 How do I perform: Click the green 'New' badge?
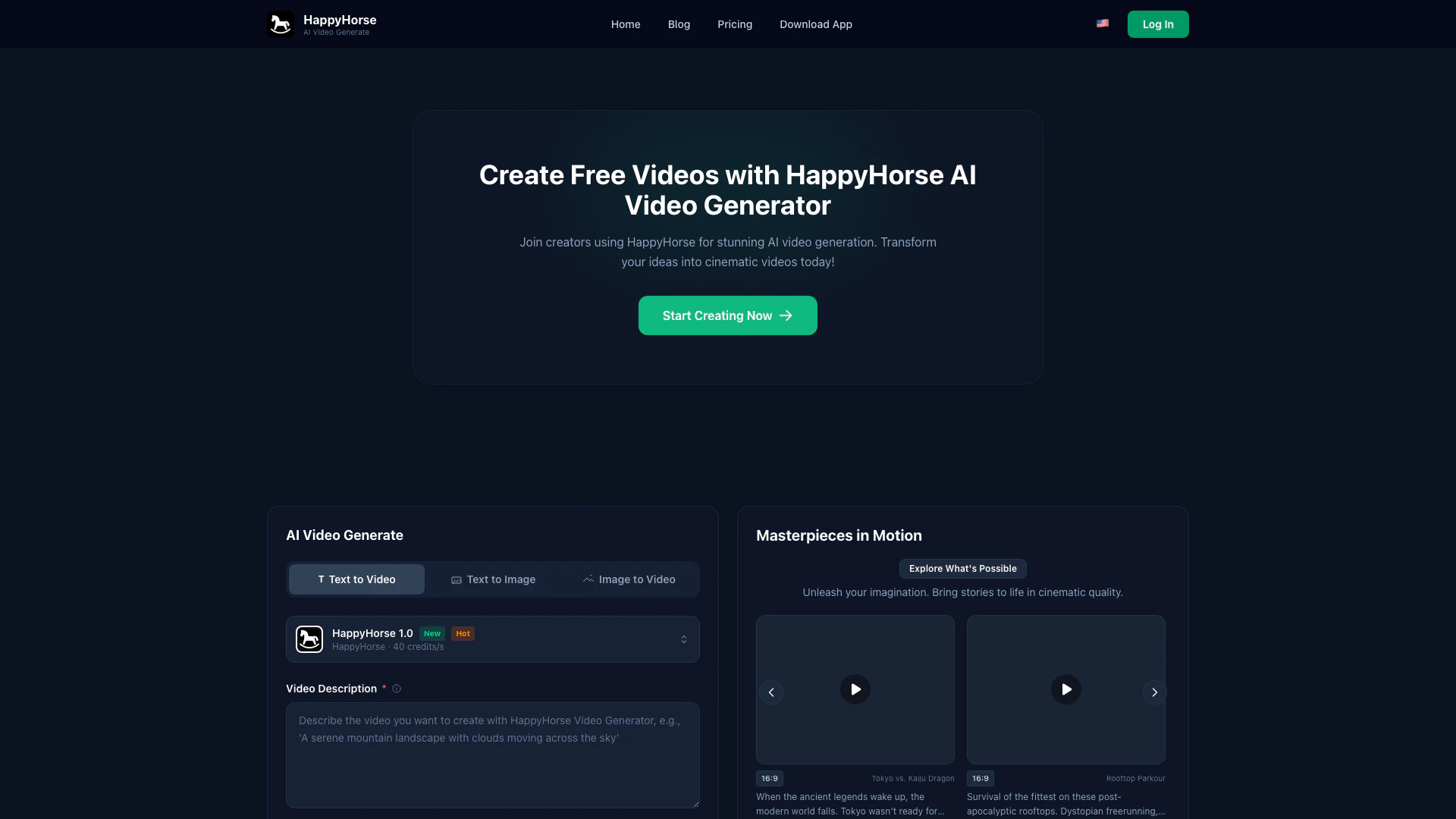pos(432,634)
